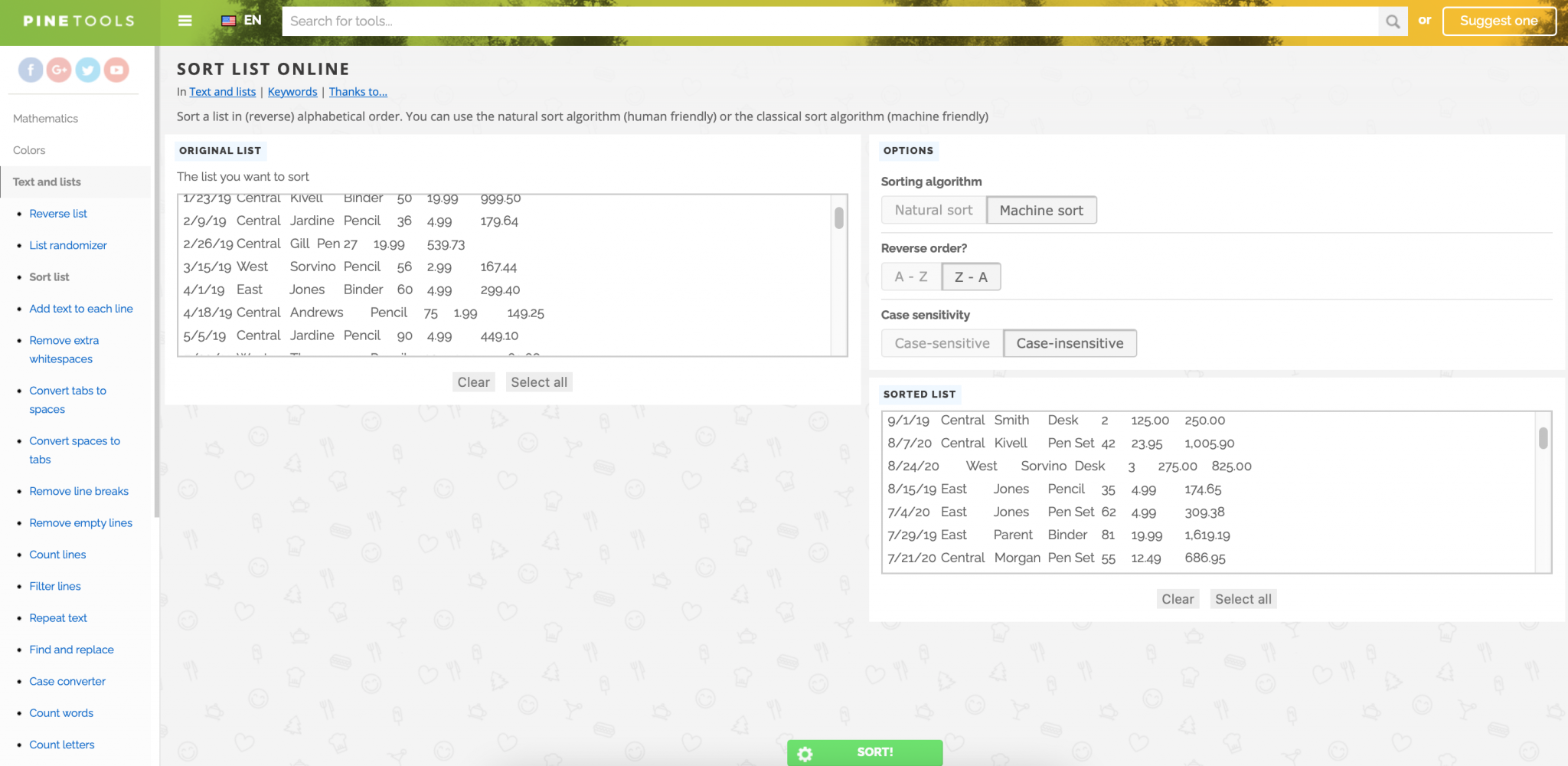Expand the Mathematics category
The image size is (1568, 766).
45,118
